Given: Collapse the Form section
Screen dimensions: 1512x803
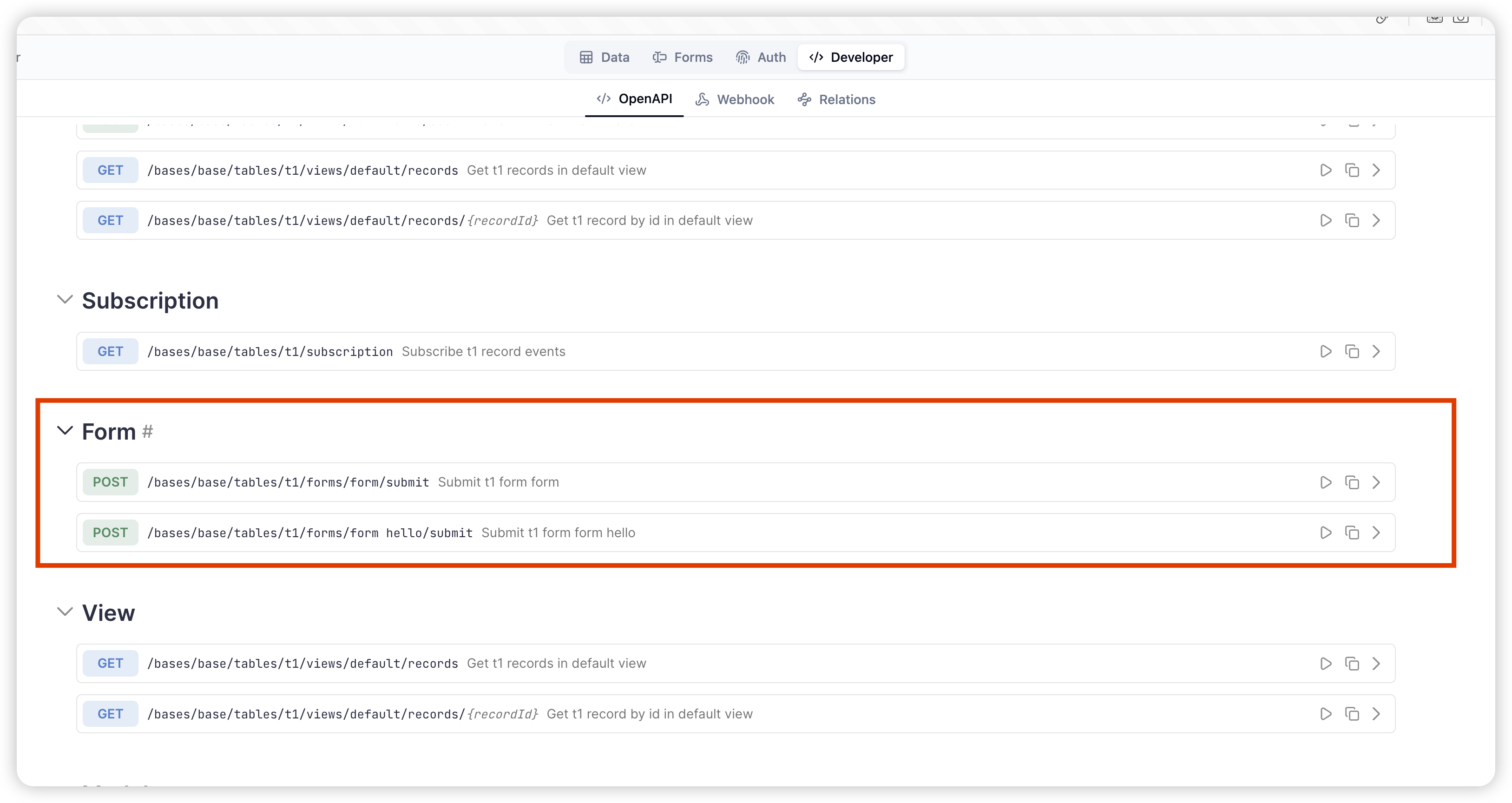Looking at the screenshot, I should click(x=64, y=431).
